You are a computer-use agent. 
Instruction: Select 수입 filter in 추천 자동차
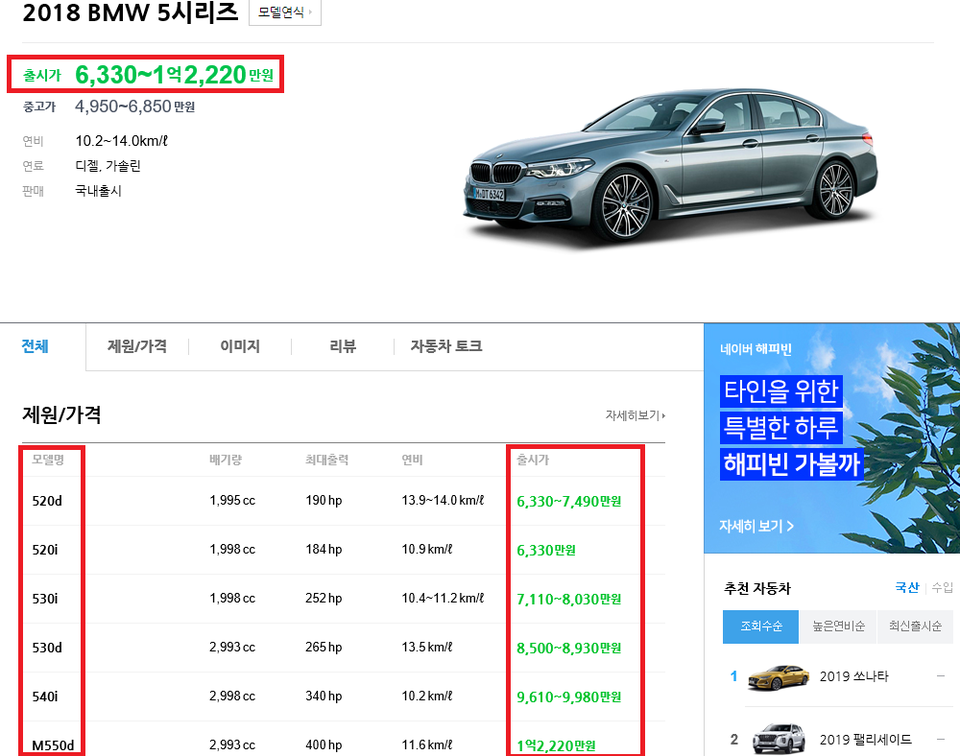point(942,588)
